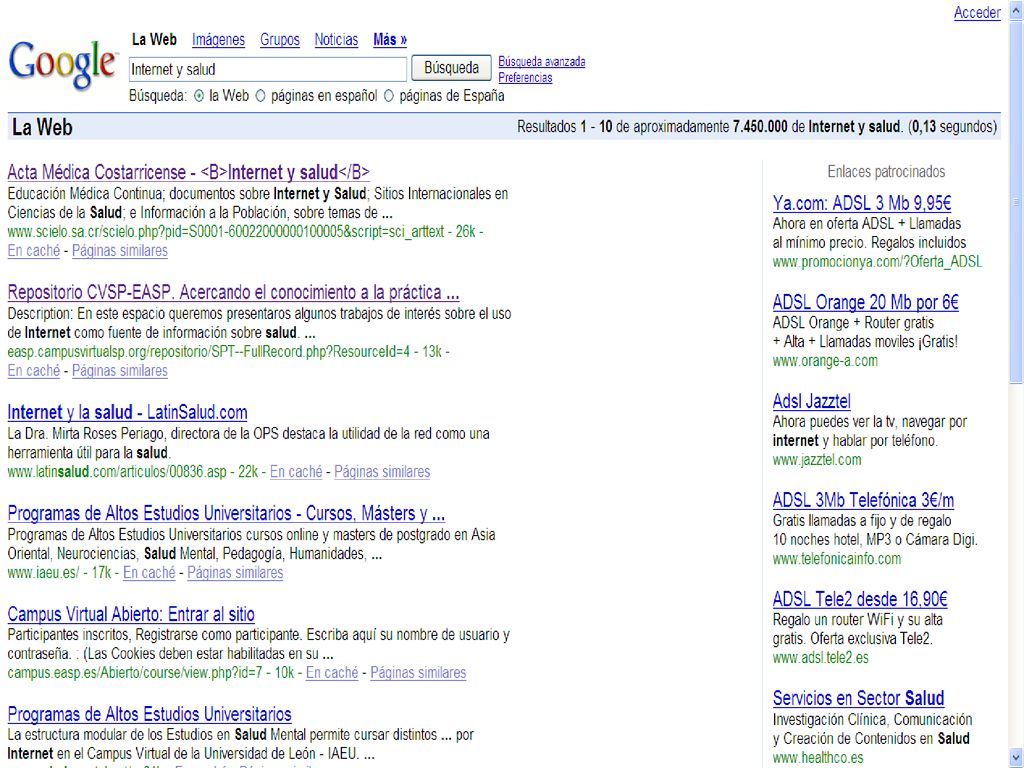Click the scrollbar up arrow
The height and width of the screenshot is (768, 1024).
1016,9
